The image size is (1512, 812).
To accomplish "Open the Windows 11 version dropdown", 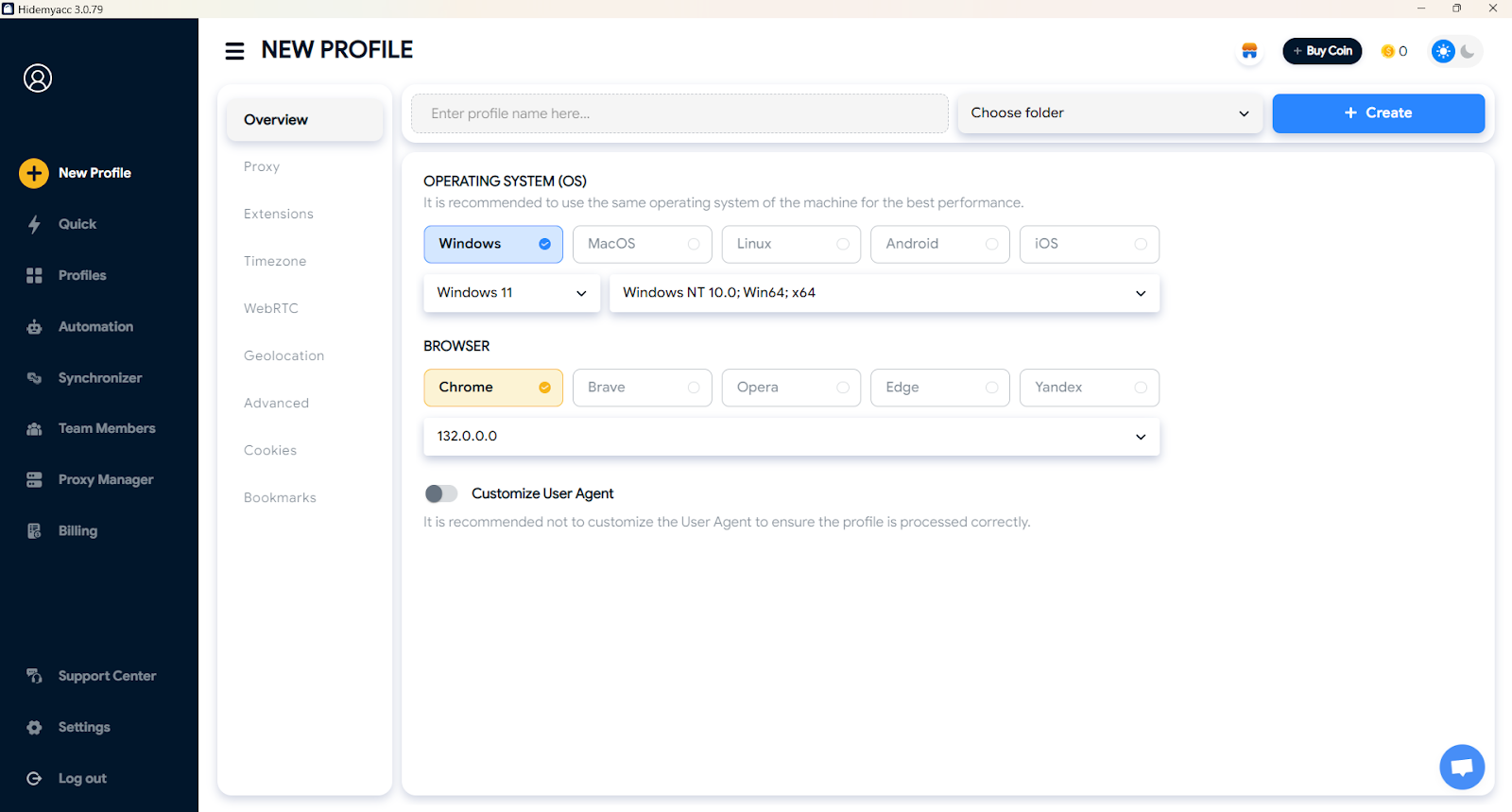I will [511, 293].
